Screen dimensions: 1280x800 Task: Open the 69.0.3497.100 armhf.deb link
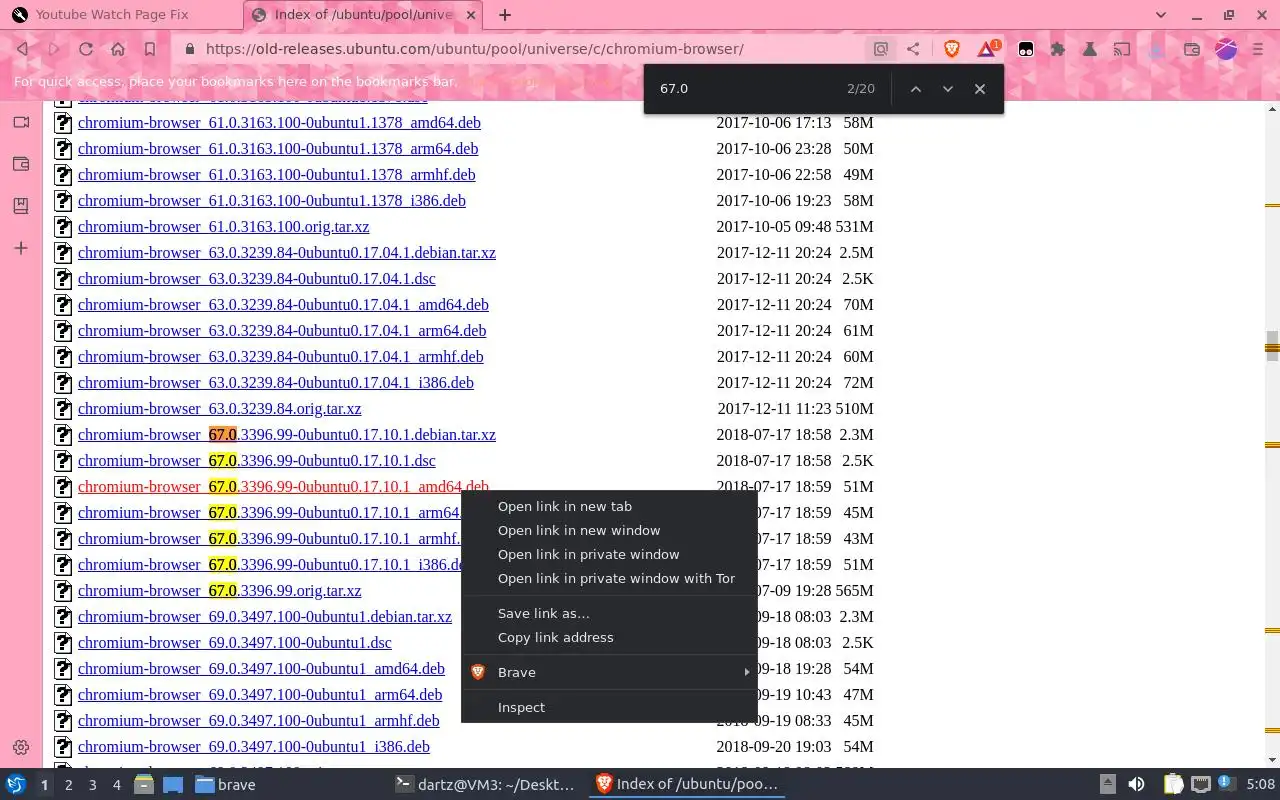tap(259, 721)
